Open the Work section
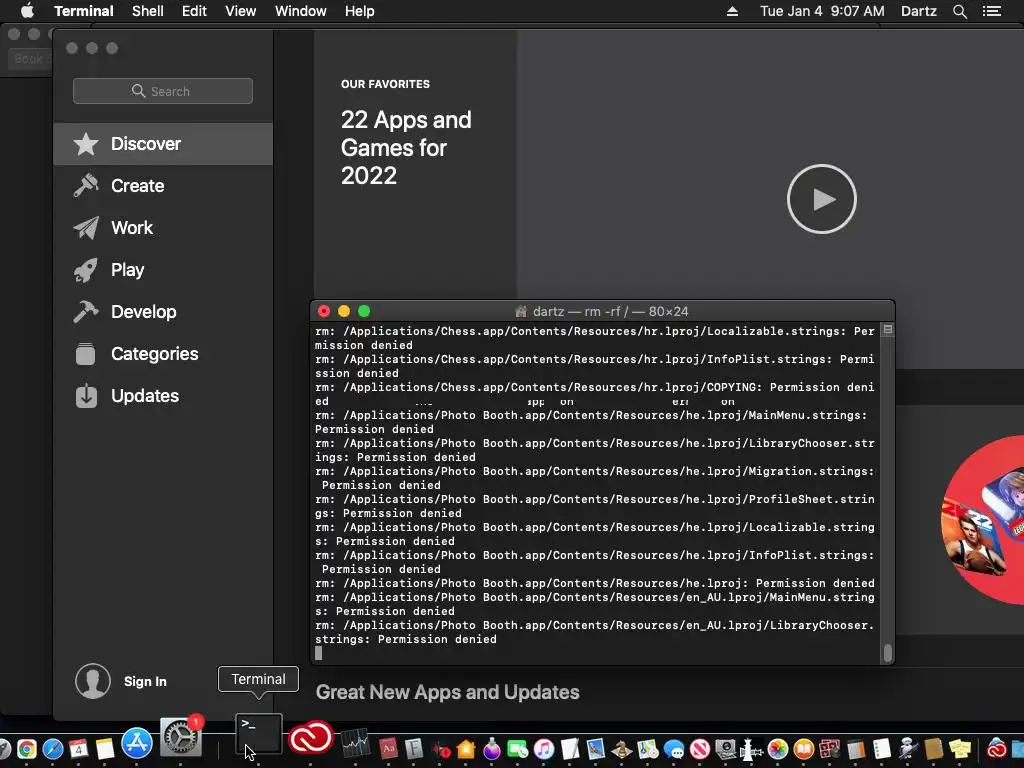Screen dimensions: 1024x768 click(163, 227)
